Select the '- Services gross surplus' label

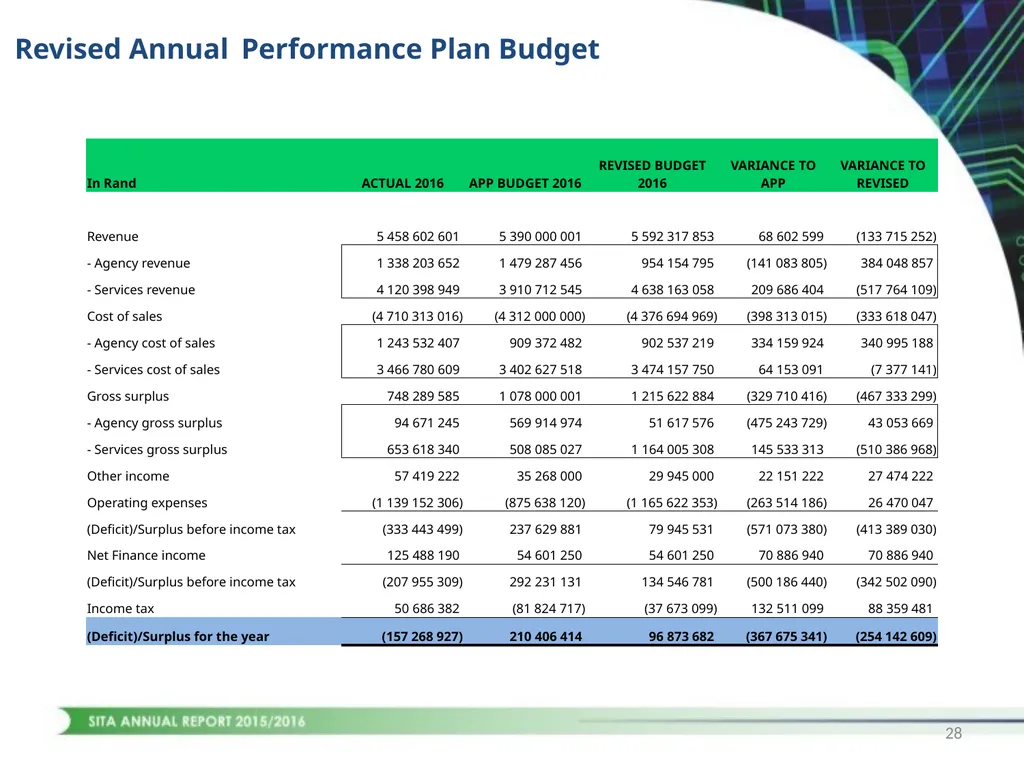(x=157, y=450)
